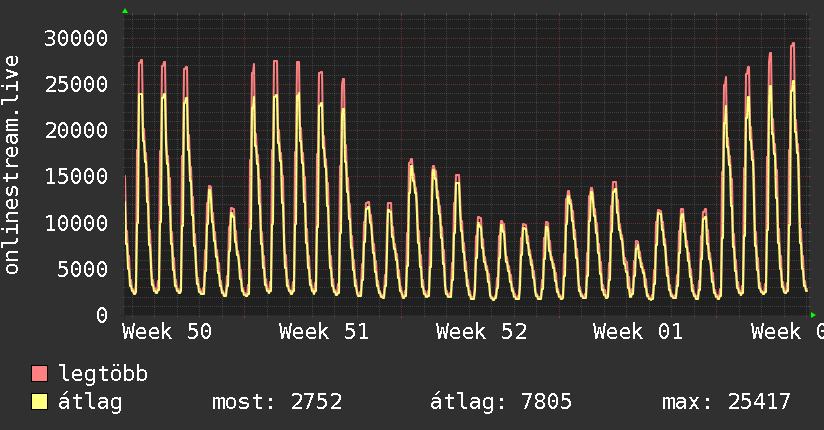Click the 'átlag: 7805' statistic
824x430 pixels.
500,402
